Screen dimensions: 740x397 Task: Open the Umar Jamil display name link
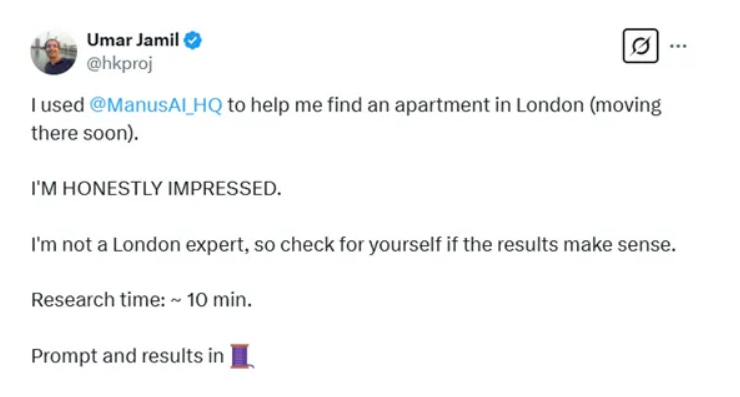click(133, 40)
